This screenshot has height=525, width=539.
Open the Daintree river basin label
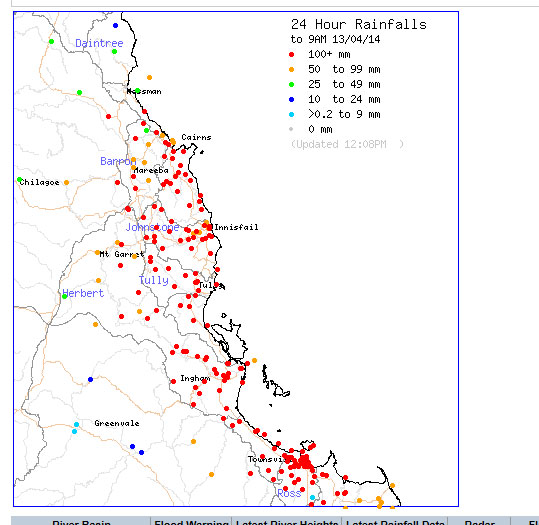[99, 43]
